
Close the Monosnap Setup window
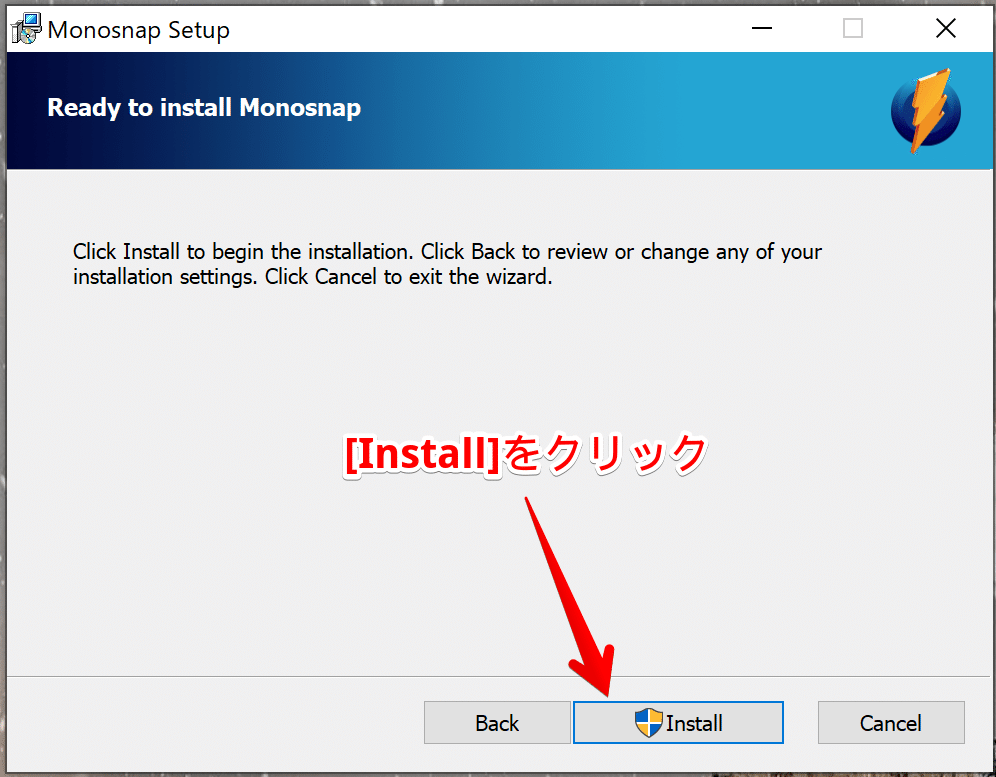coord(946,28)
